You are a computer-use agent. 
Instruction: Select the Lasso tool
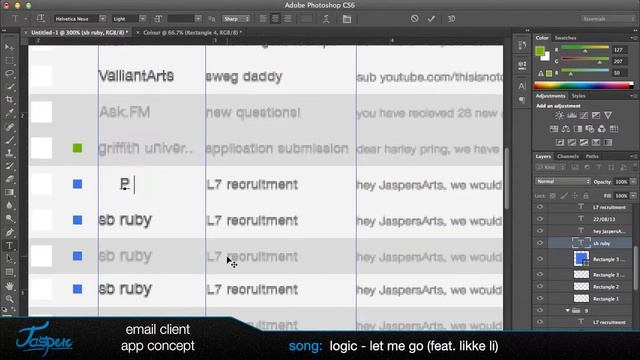coord(9,74)
